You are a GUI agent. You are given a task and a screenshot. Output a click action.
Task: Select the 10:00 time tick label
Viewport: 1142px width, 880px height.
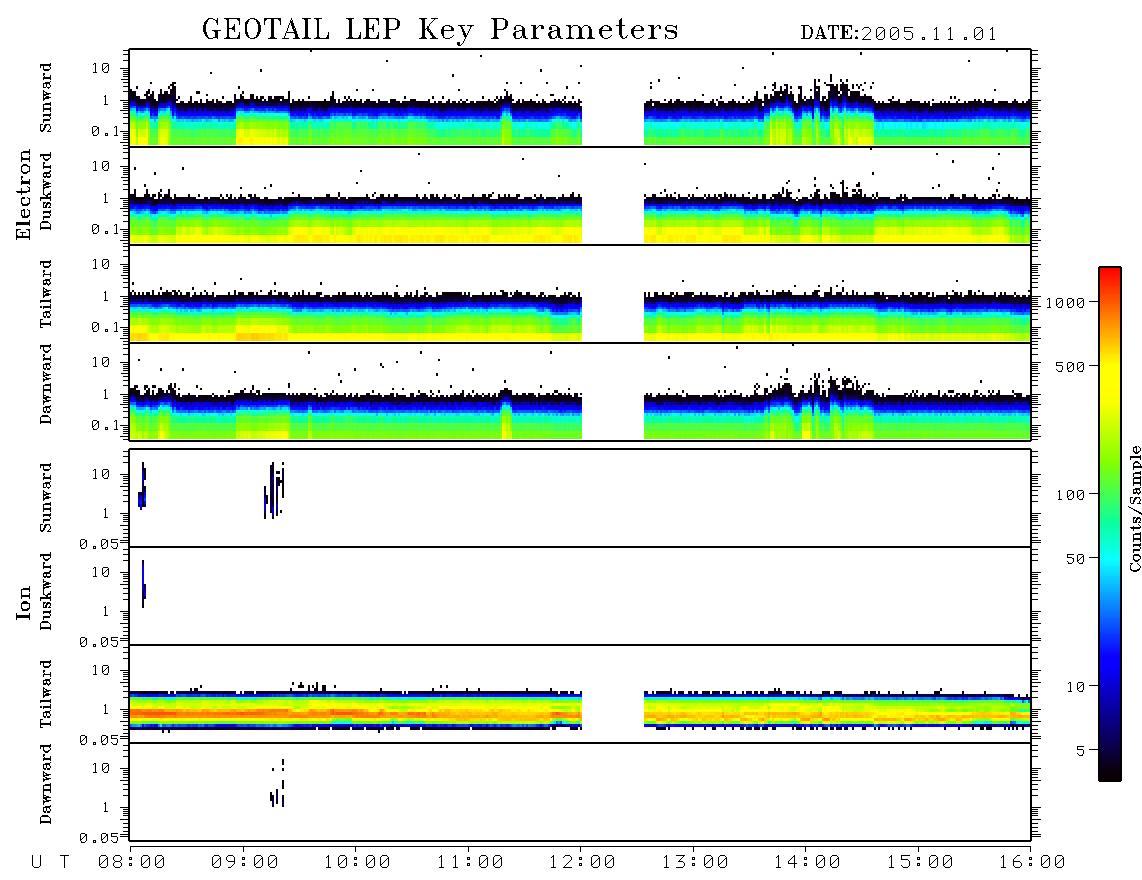(x=357, y=863)
